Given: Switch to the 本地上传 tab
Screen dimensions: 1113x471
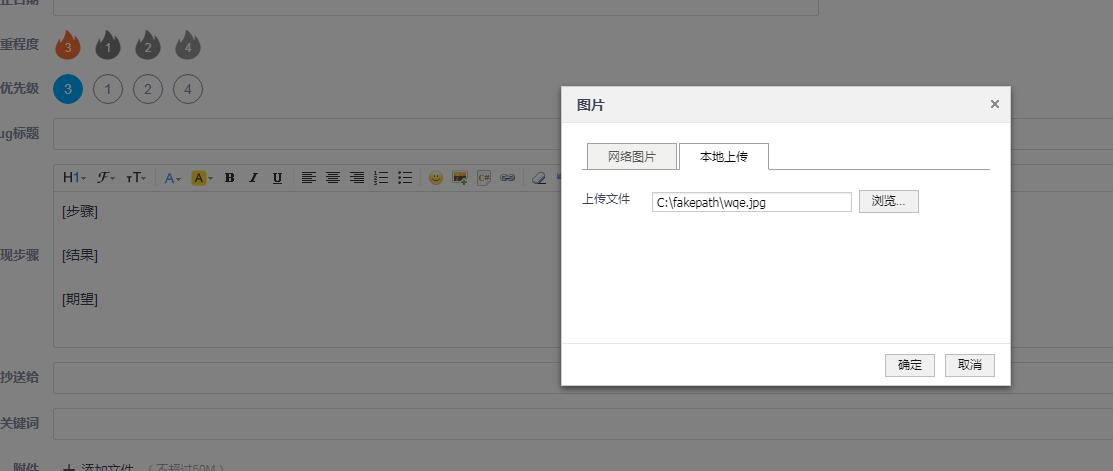Looking at the screenshot, I should [723, 157].
